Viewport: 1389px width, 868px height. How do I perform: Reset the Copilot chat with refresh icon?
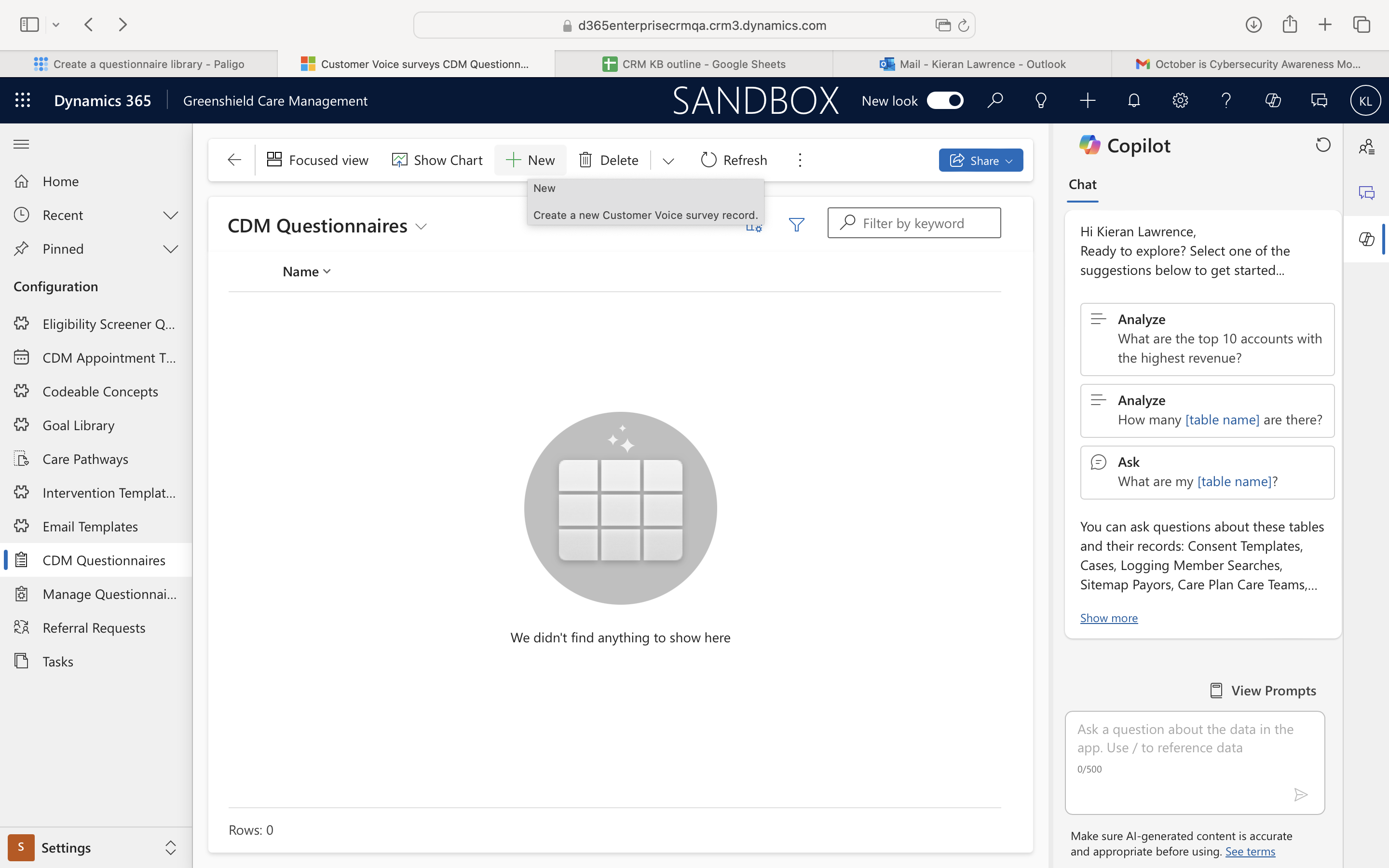[x=1323, y=145]
